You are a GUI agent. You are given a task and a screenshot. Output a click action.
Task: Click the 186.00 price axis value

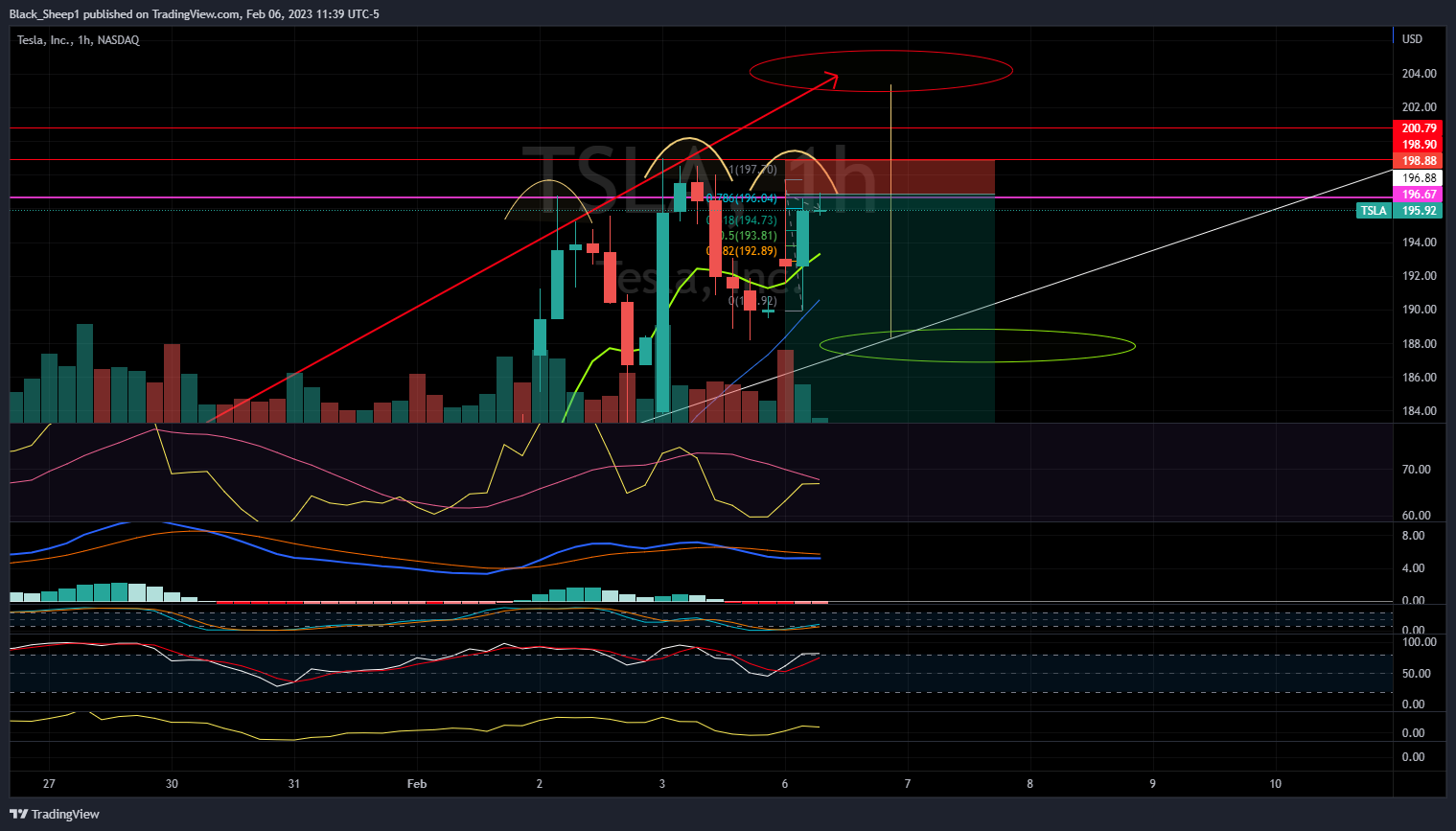[1419, 378]
